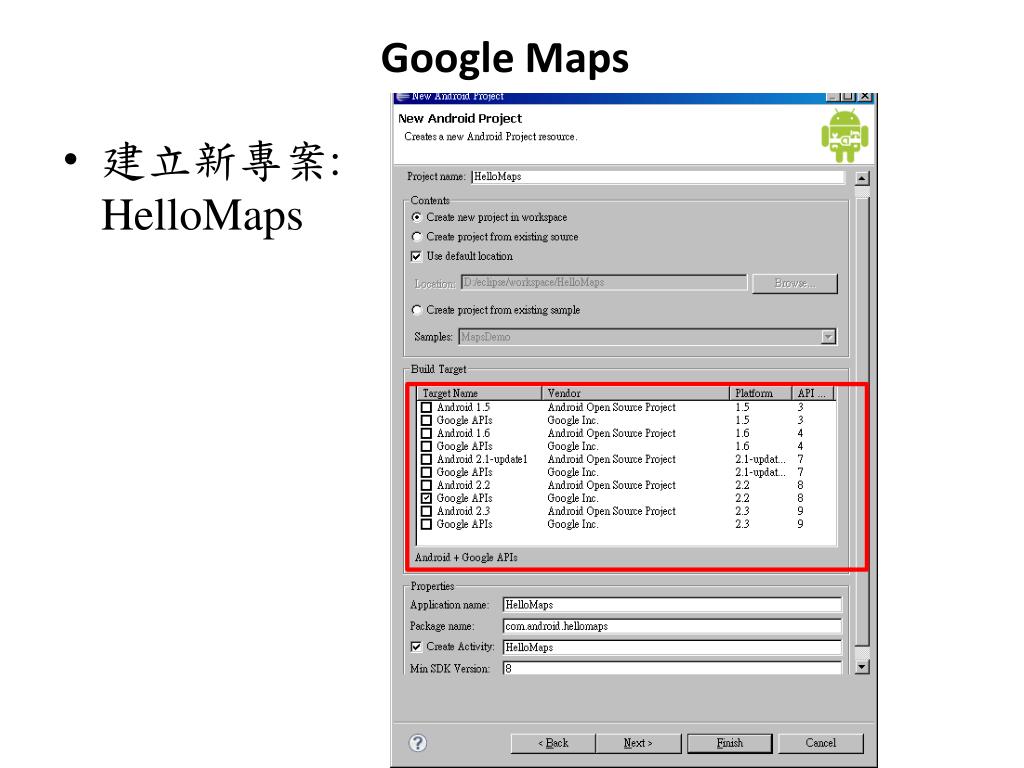
Task: Click vendor text of Android 2.3 row
Action: click(x=612, y=511)
